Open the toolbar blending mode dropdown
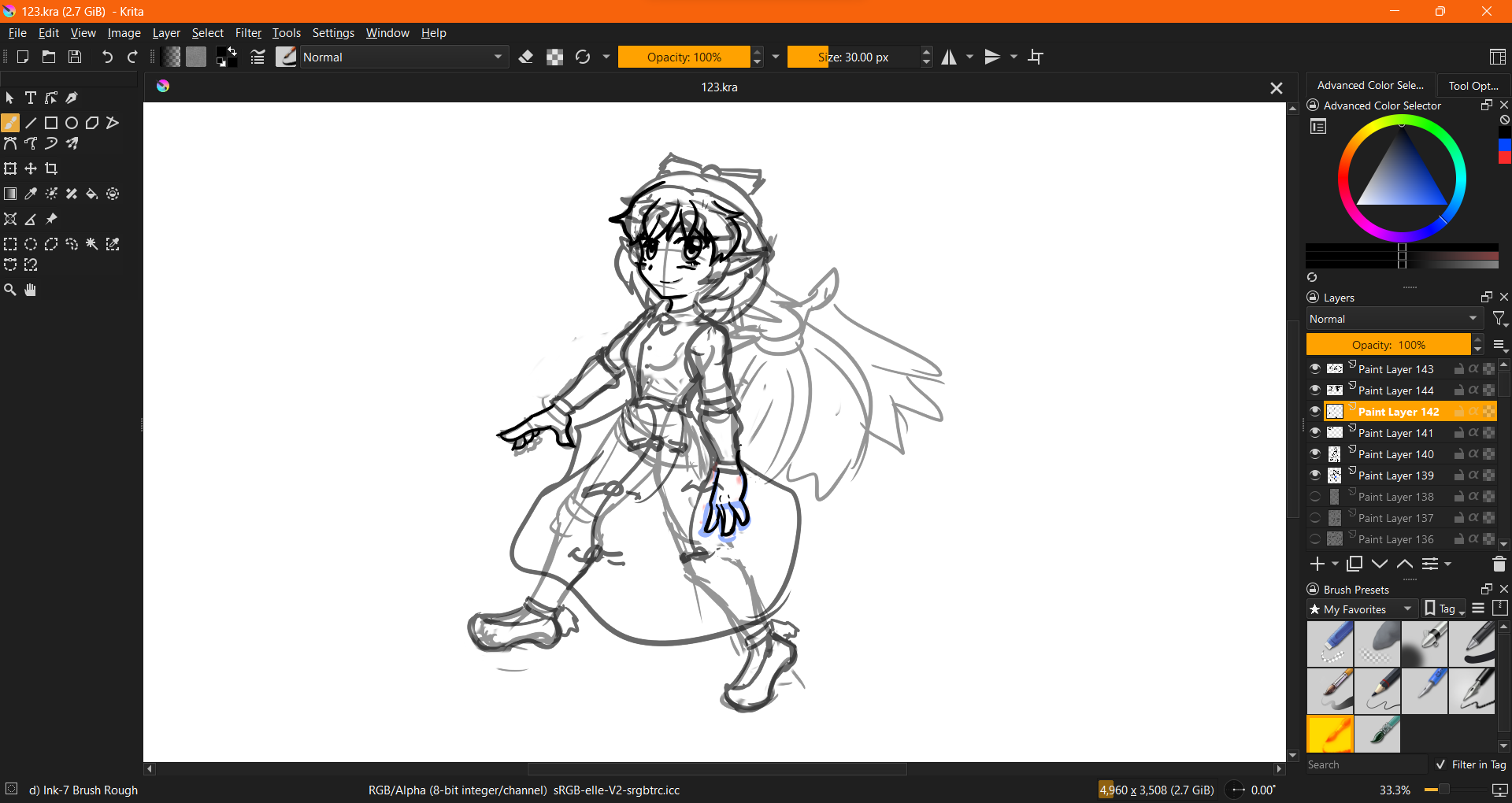The height and width of the screenshot is (803, 1512). [403, 57]
